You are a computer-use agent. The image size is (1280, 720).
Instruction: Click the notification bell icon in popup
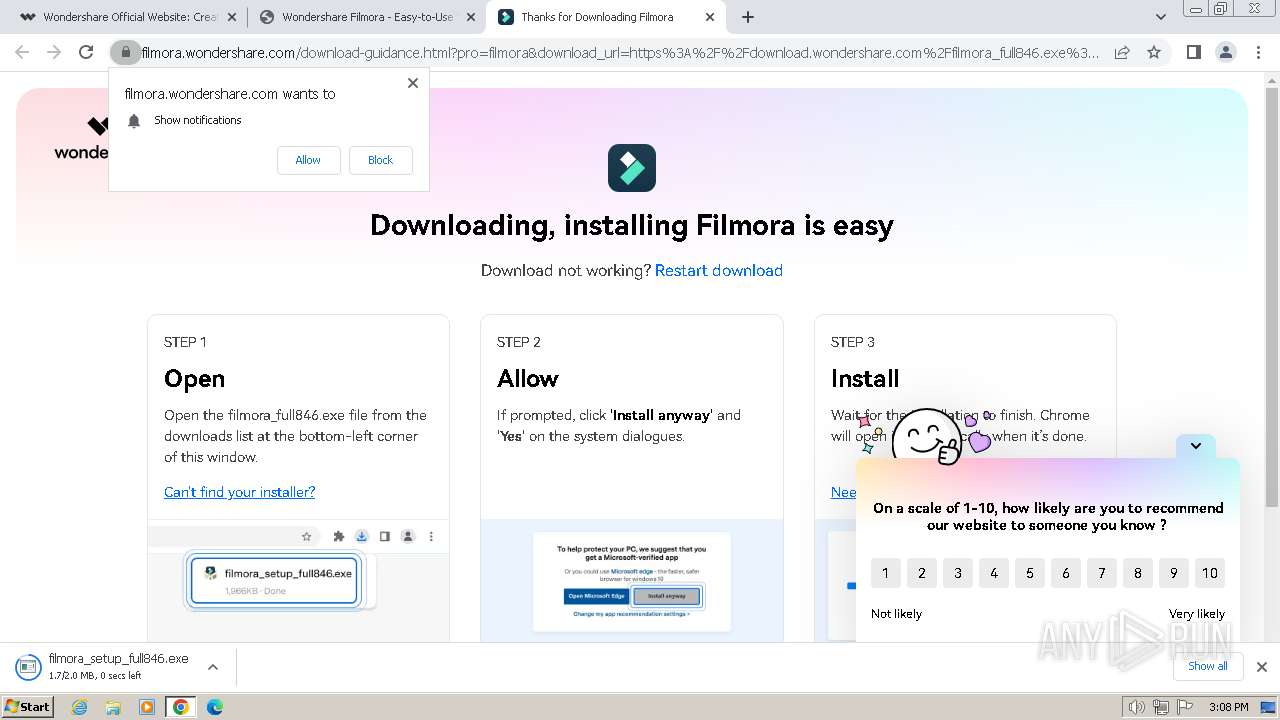coord(134,121)
